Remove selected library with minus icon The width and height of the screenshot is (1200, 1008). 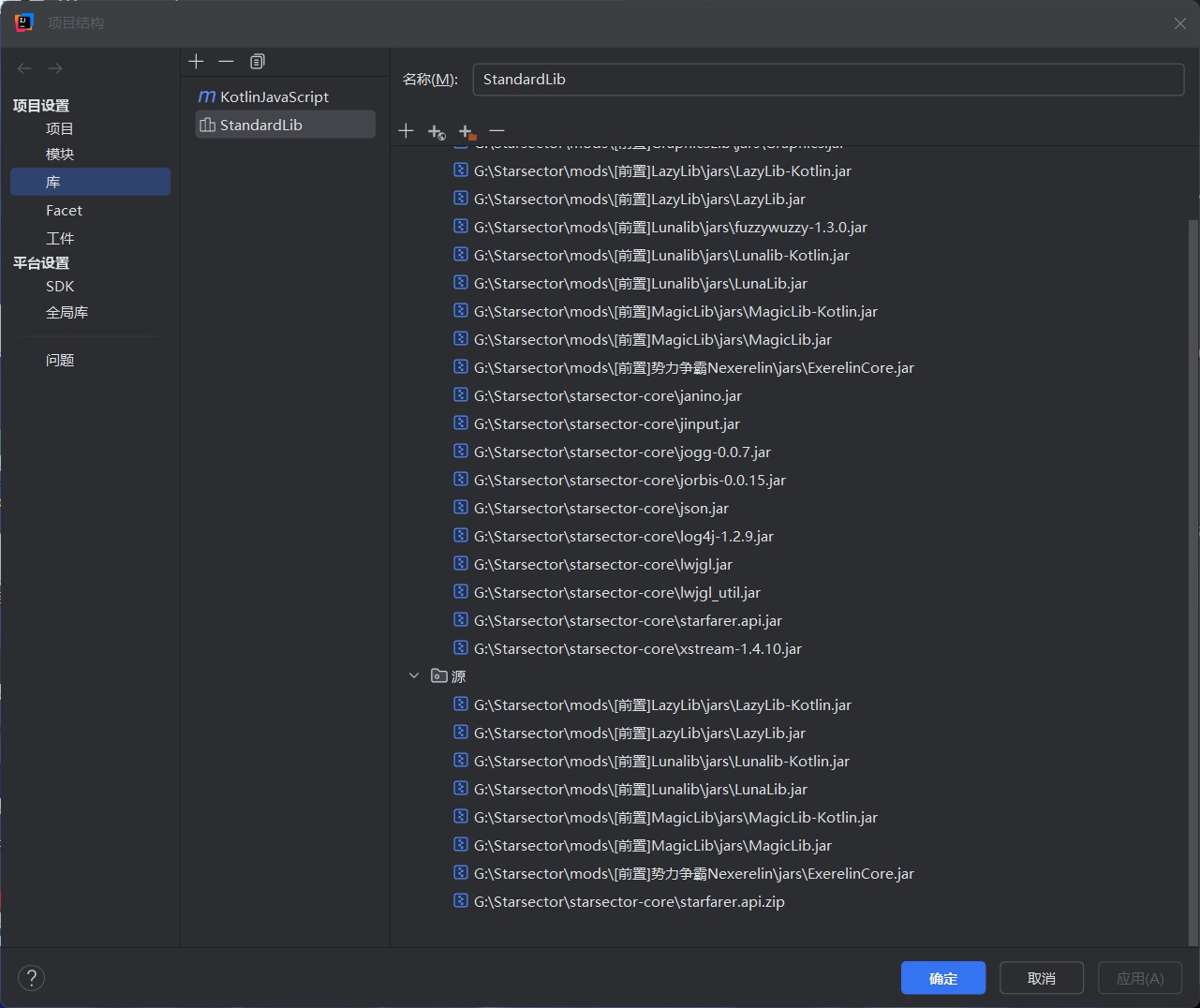[x=226, y=62]
